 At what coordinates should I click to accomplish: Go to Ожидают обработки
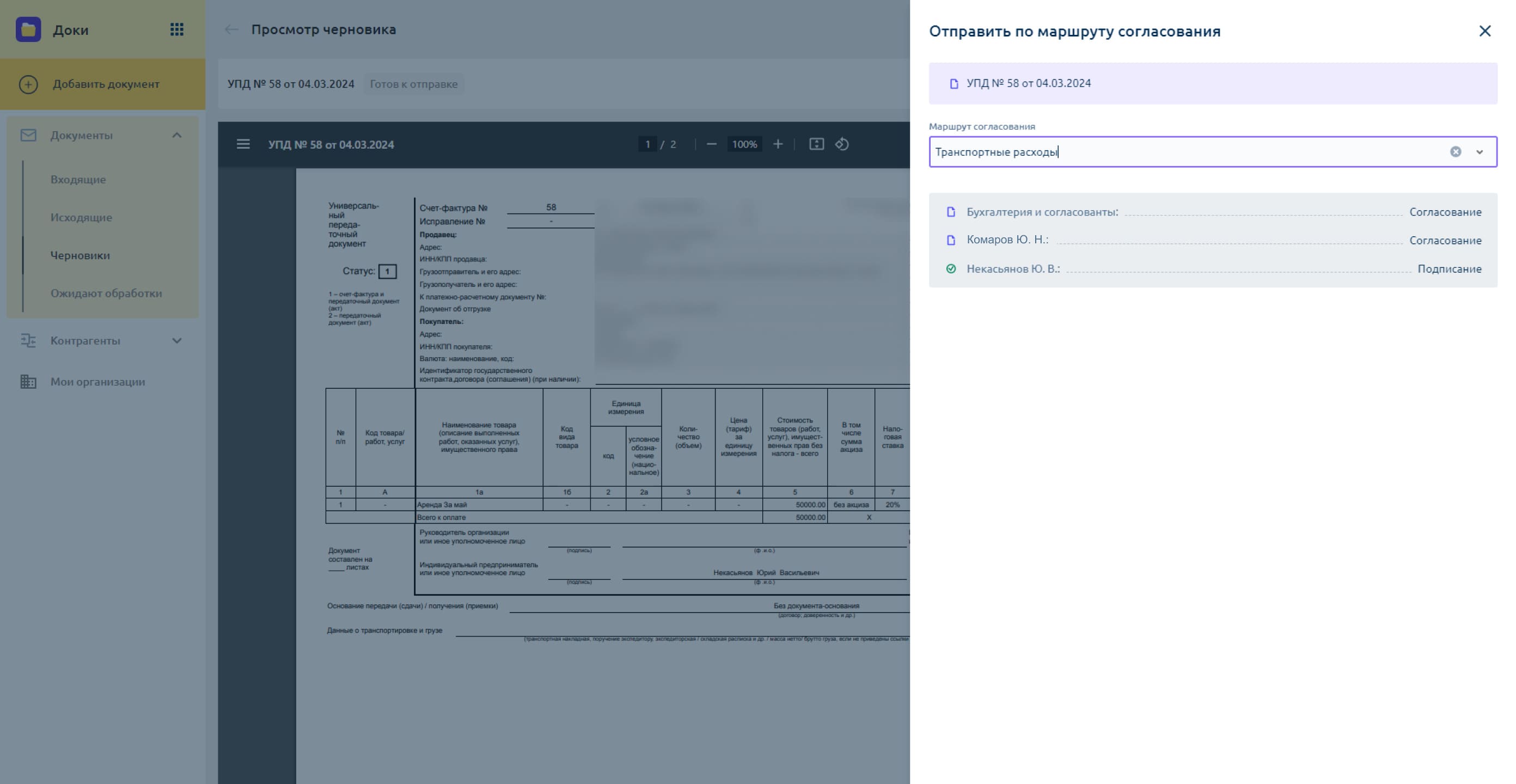click(x=106, y=293)
